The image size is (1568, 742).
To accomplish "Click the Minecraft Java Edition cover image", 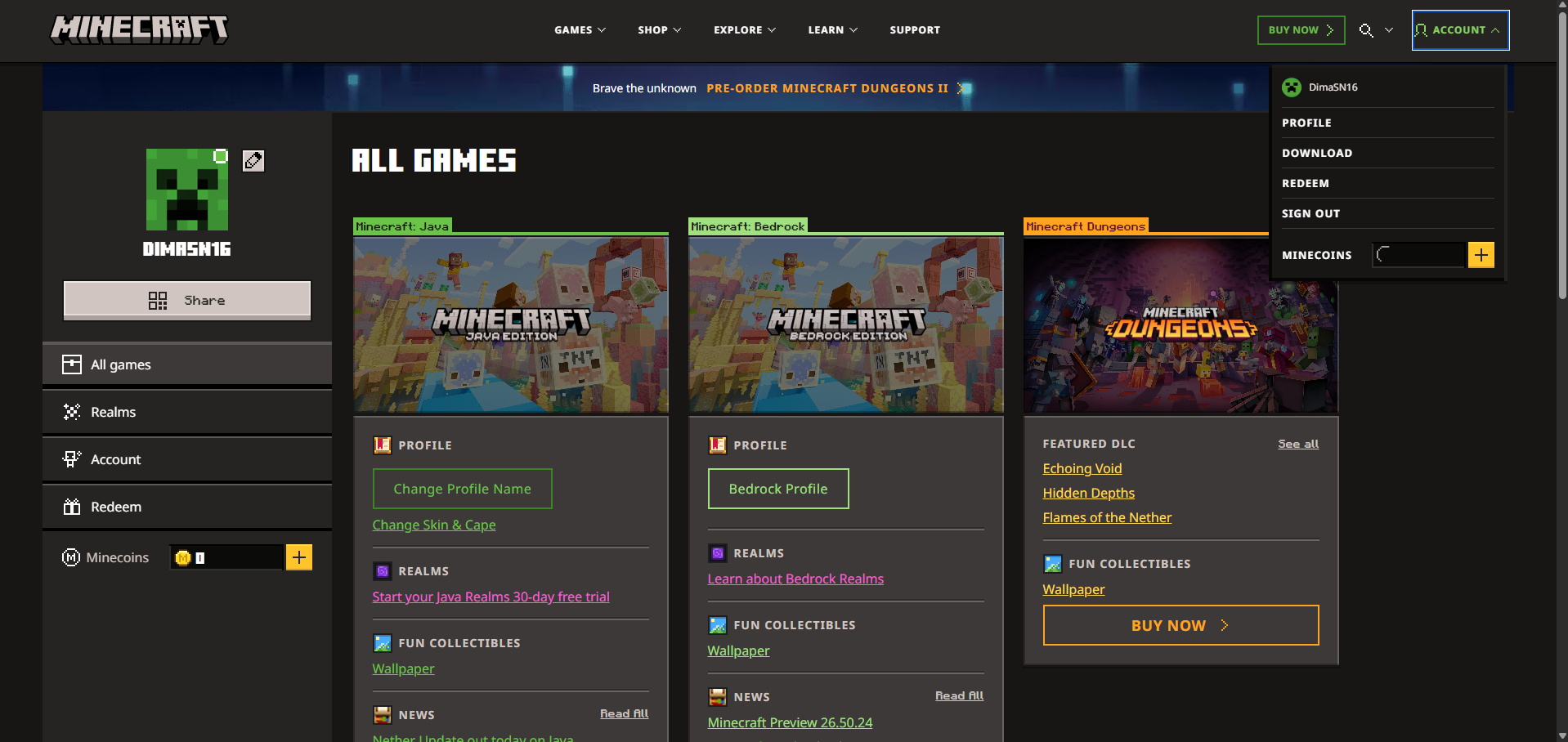I will [x=511, y=325].
